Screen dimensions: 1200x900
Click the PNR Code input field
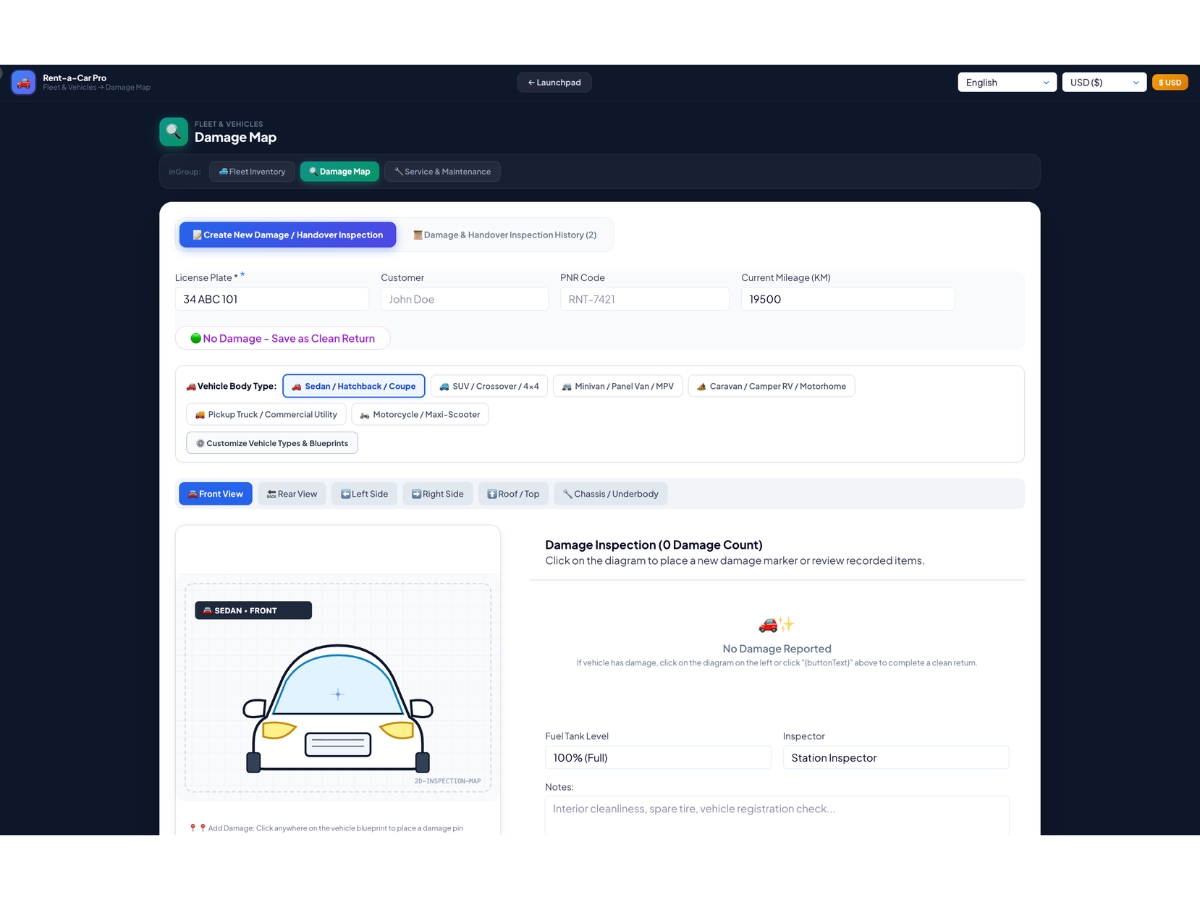[645, 299]
